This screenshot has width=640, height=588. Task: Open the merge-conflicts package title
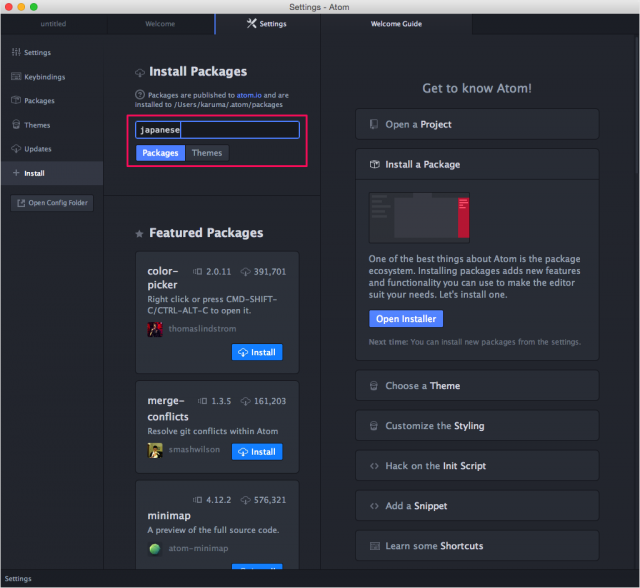(x=168, y=408)
